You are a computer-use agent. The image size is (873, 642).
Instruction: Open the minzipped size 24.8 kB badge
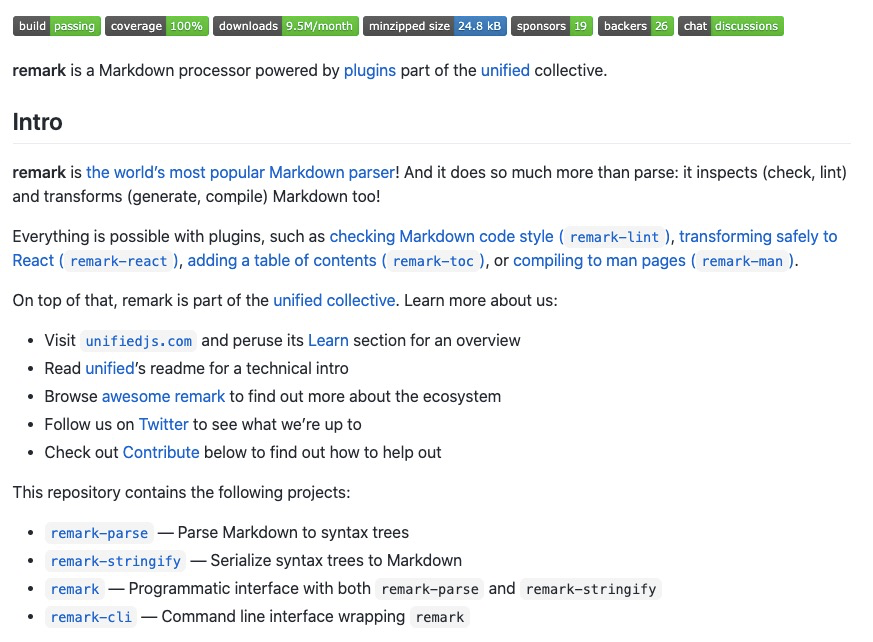click(435, 26)
